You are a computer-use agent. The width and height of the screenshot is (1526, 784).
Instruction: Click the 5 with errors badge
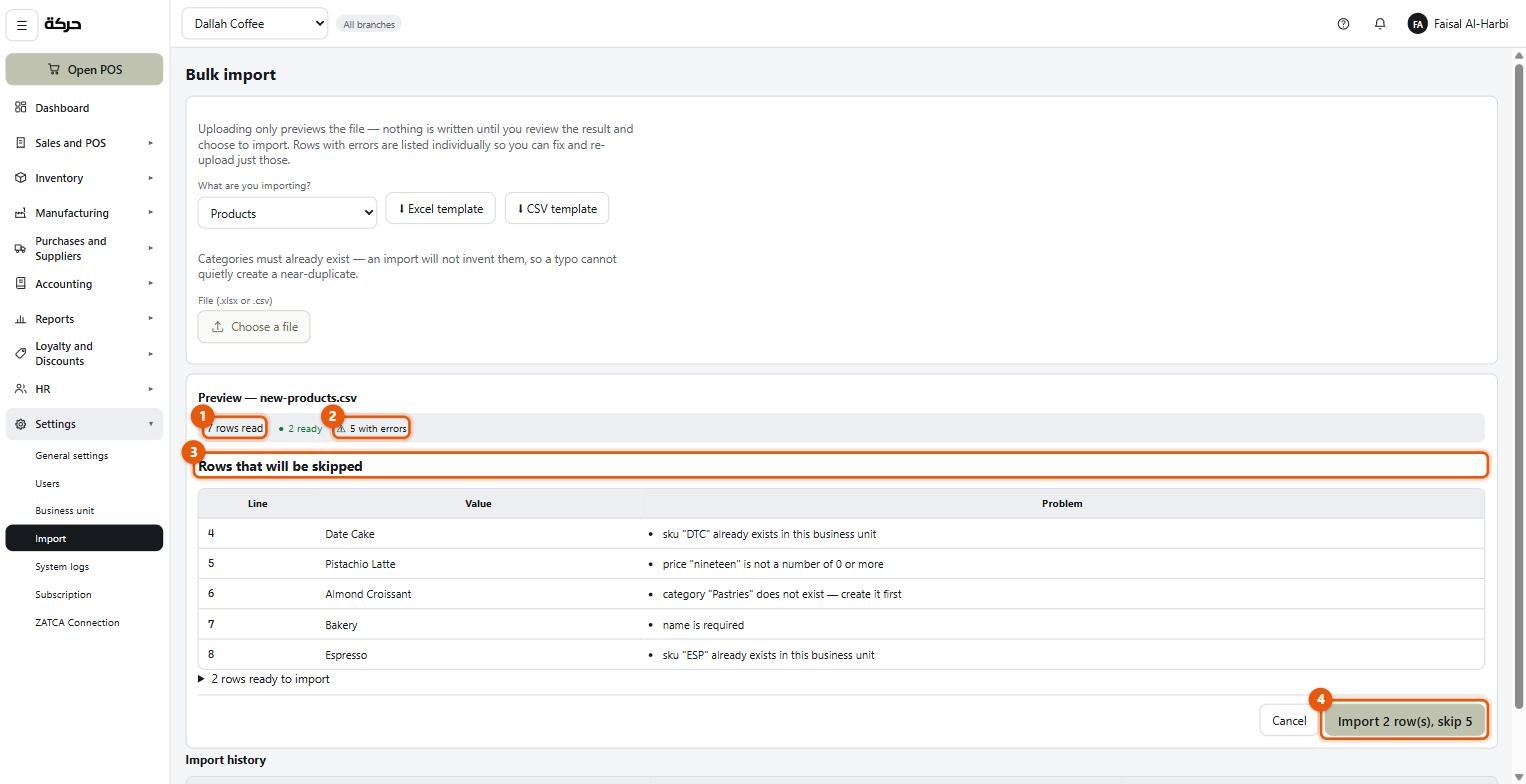pyautogui.click(x=372, y=428)
